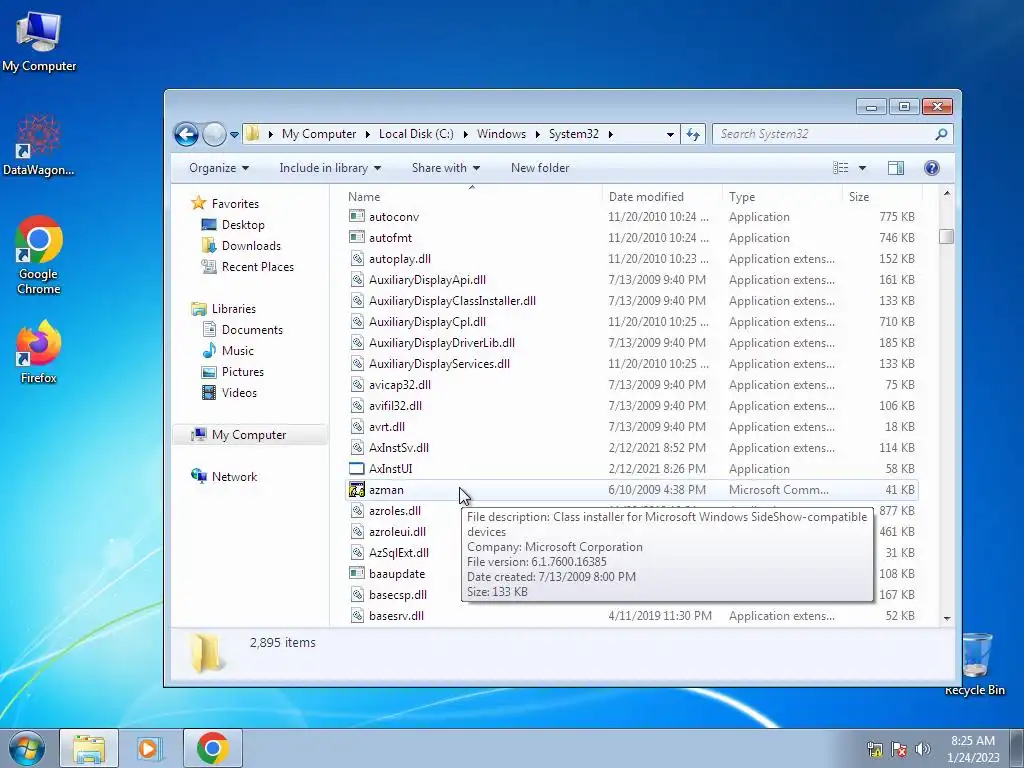
Task: Open address bar history dropdown
Action: click(670, 135)
